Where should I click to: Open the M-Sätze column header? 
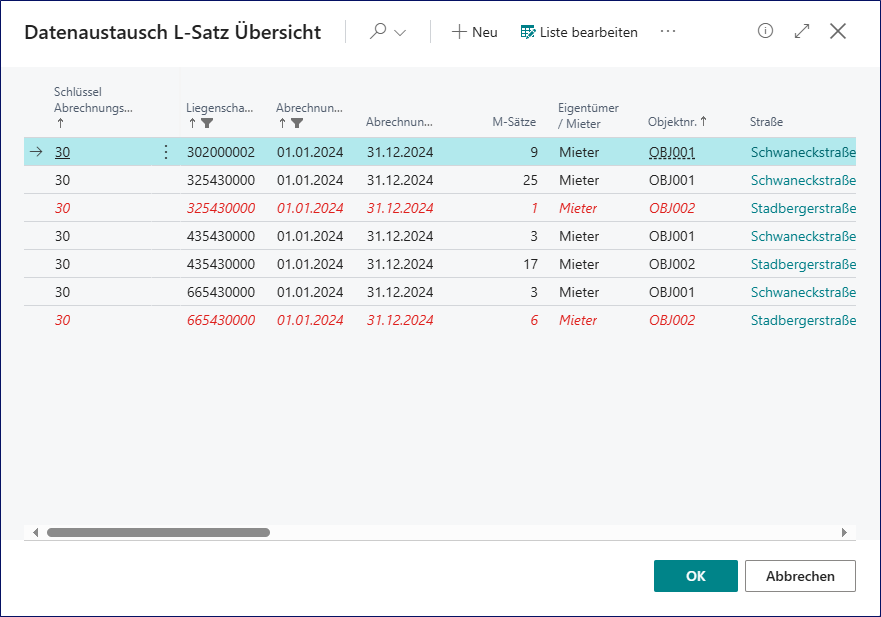514,122
